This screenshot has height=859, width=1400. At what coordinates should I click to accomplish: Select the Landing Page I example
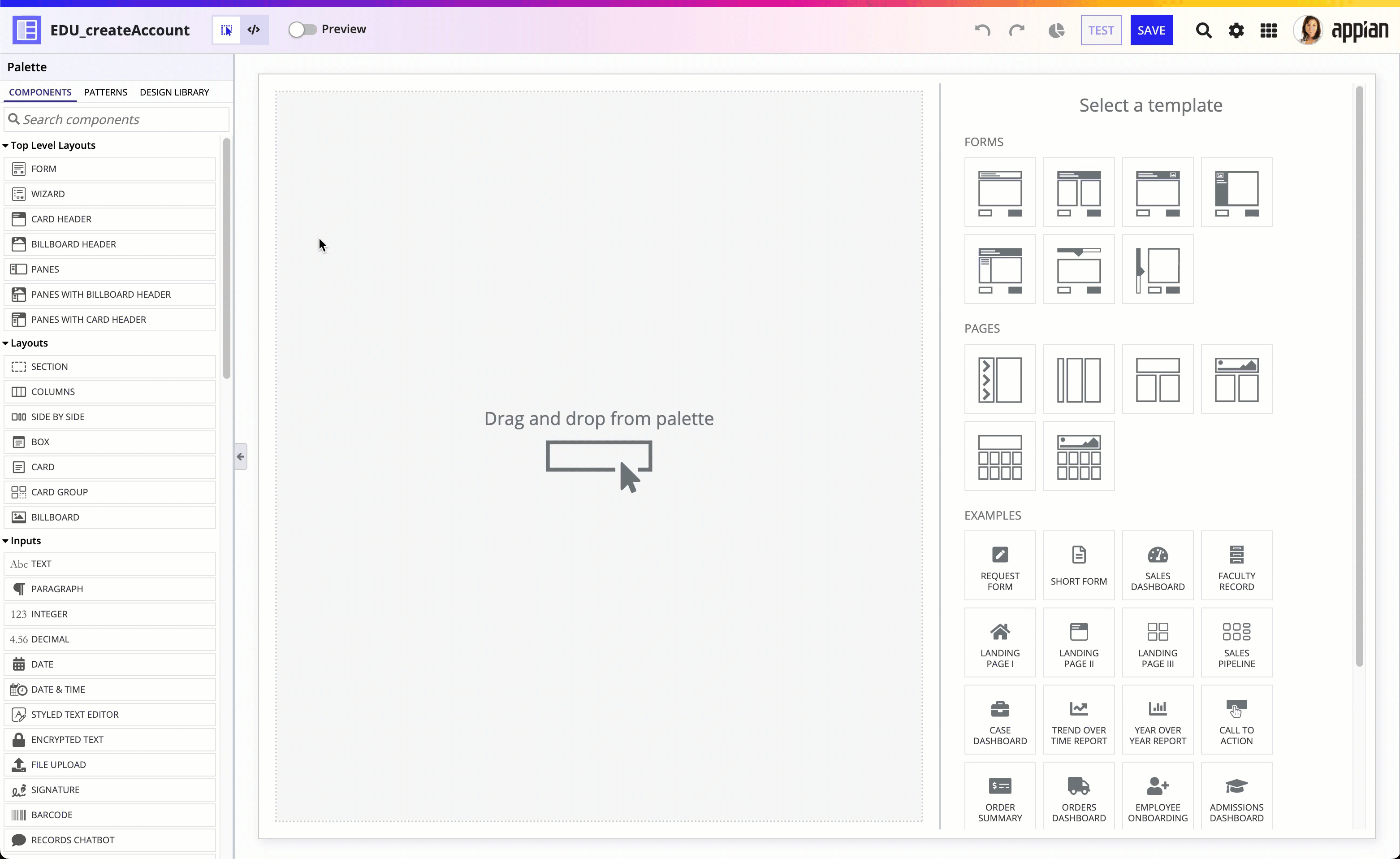[x=1000, y=642]
